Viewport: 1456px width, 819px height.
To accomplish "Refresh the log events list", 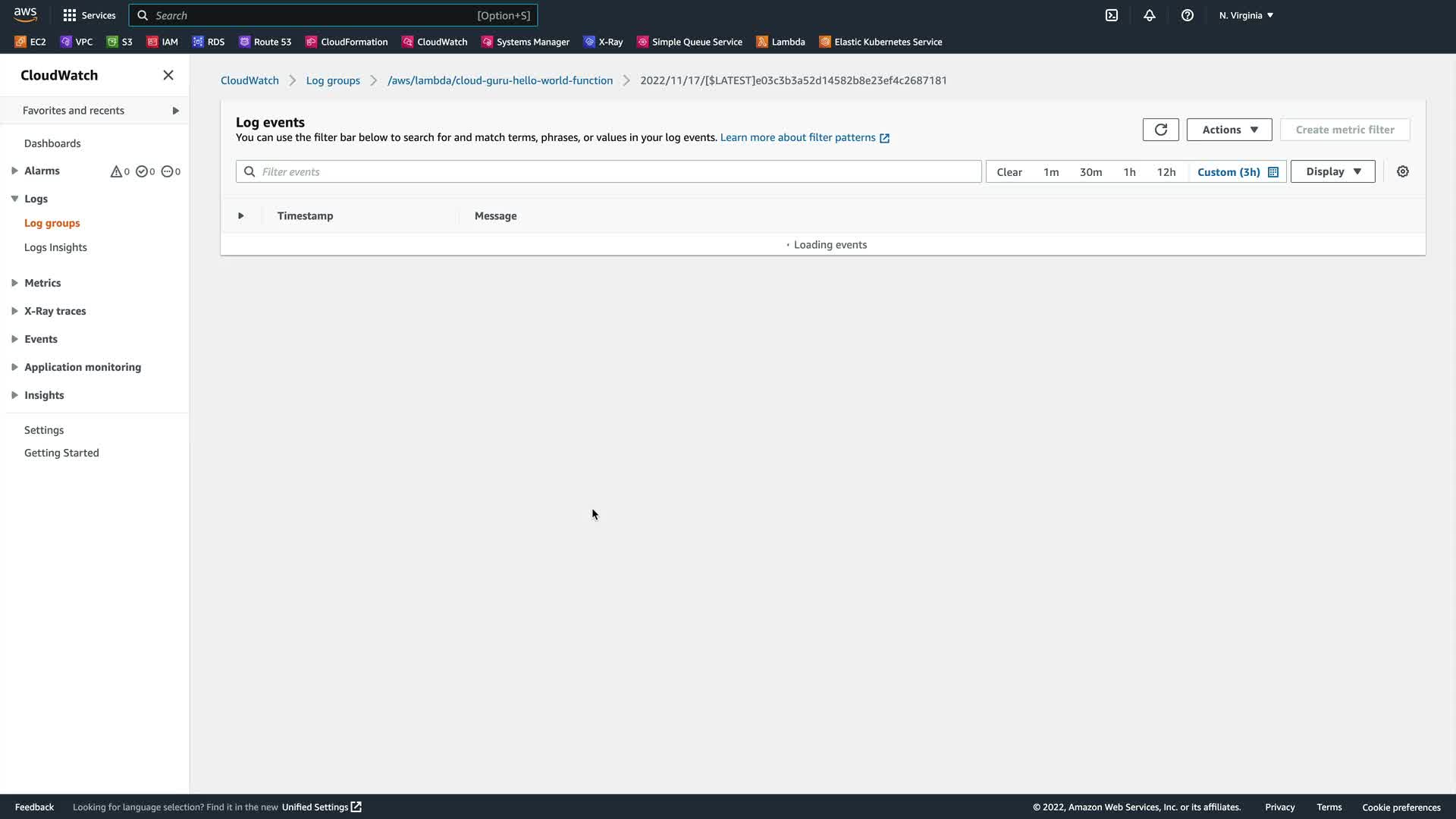I will tap(1160, 130).
